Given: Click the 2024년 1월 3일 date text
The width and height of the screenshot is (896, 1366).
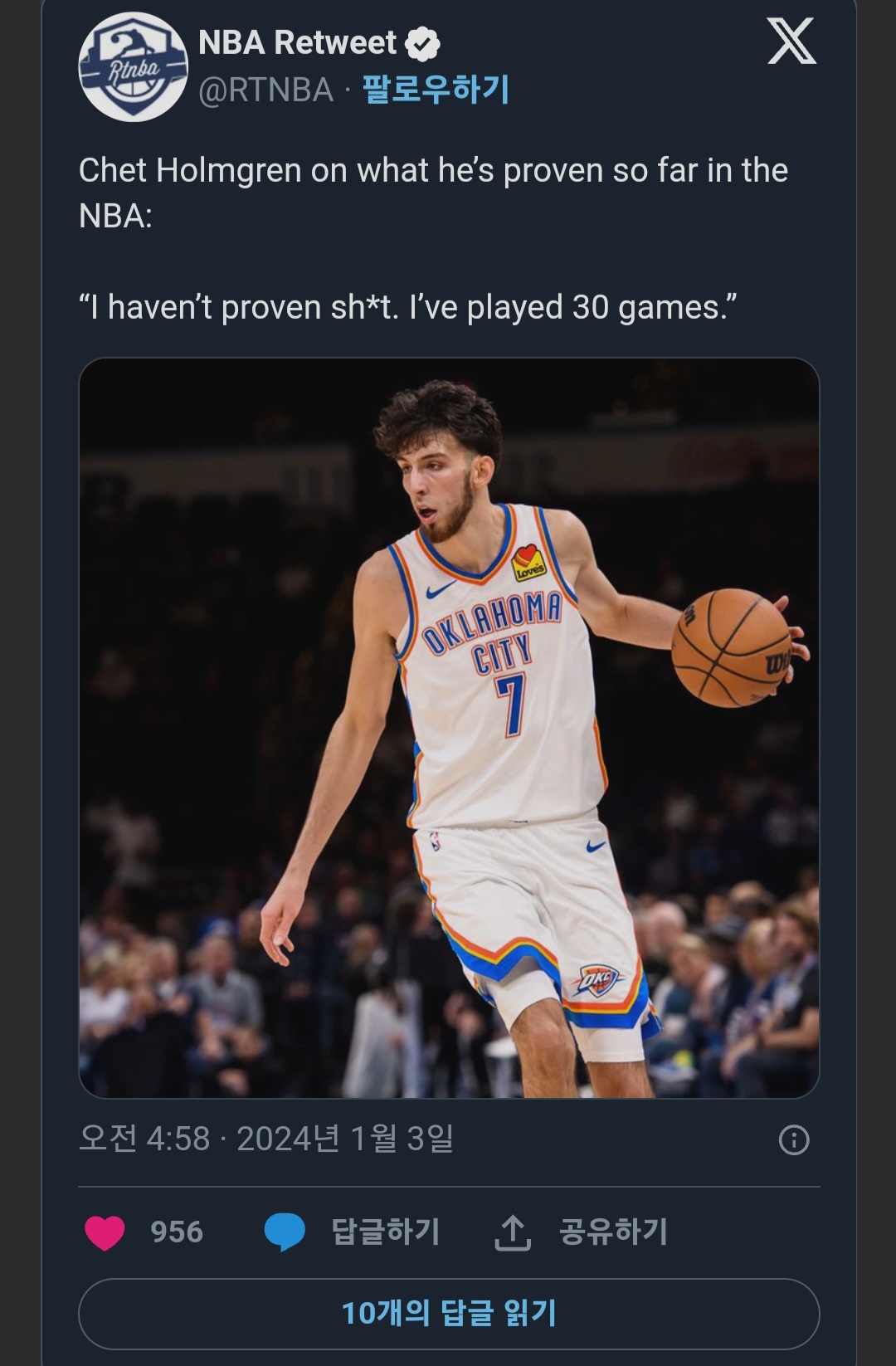Looking at the screenshot, I should (x=345, y=1139).
